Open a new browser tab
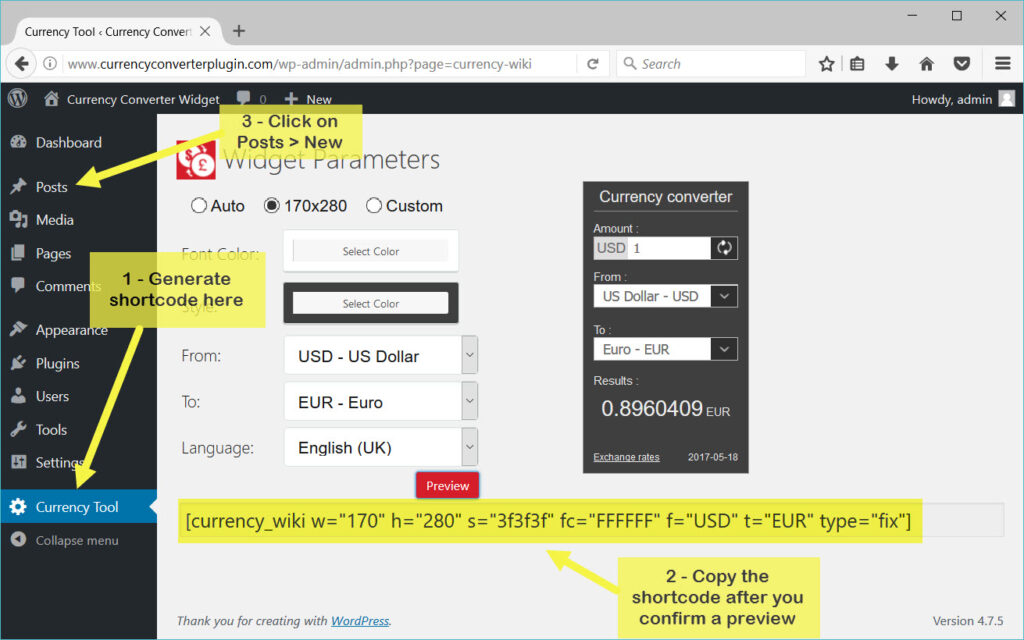1024x640 pixels. tap(239, 31)
